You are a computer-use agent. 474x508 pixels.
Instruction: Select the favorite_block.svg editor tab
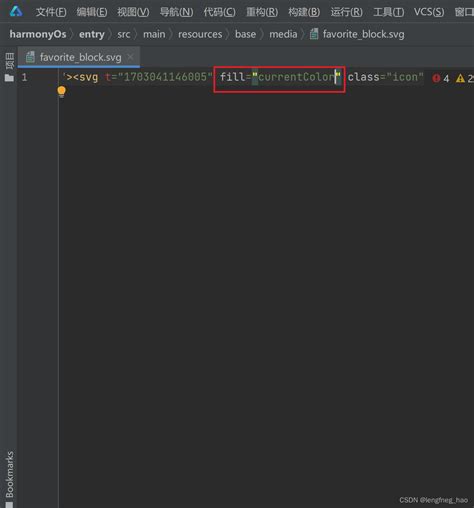(x=80, y=57)
